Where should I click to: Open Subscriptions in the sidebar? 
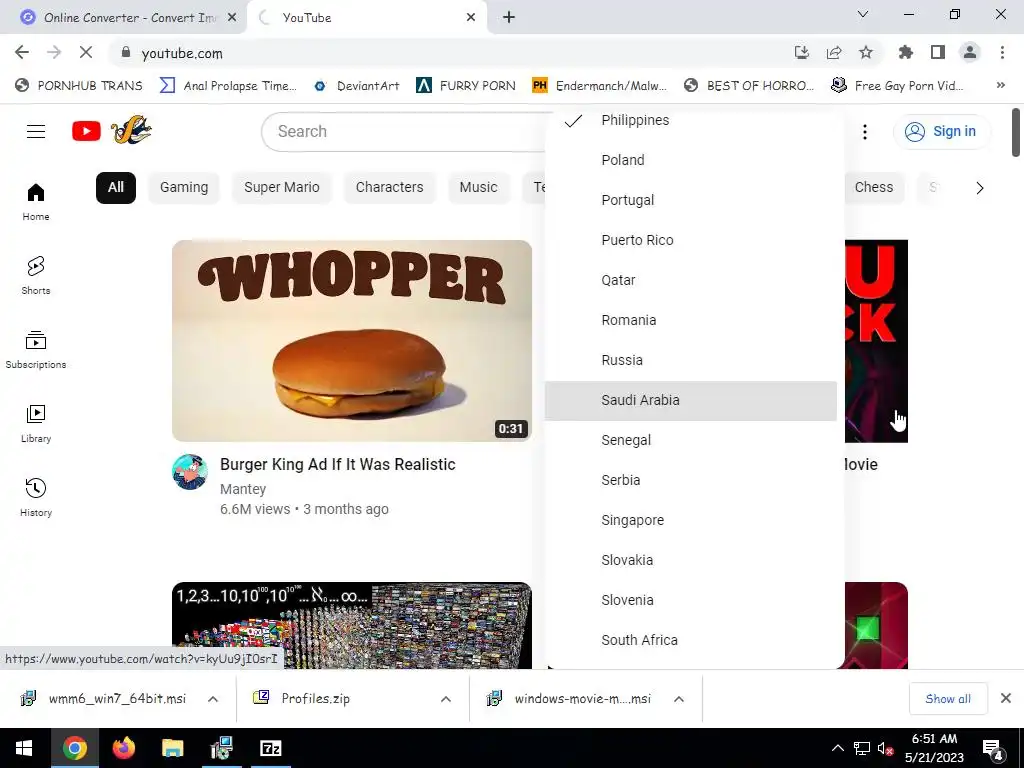[x=36, y=349]
